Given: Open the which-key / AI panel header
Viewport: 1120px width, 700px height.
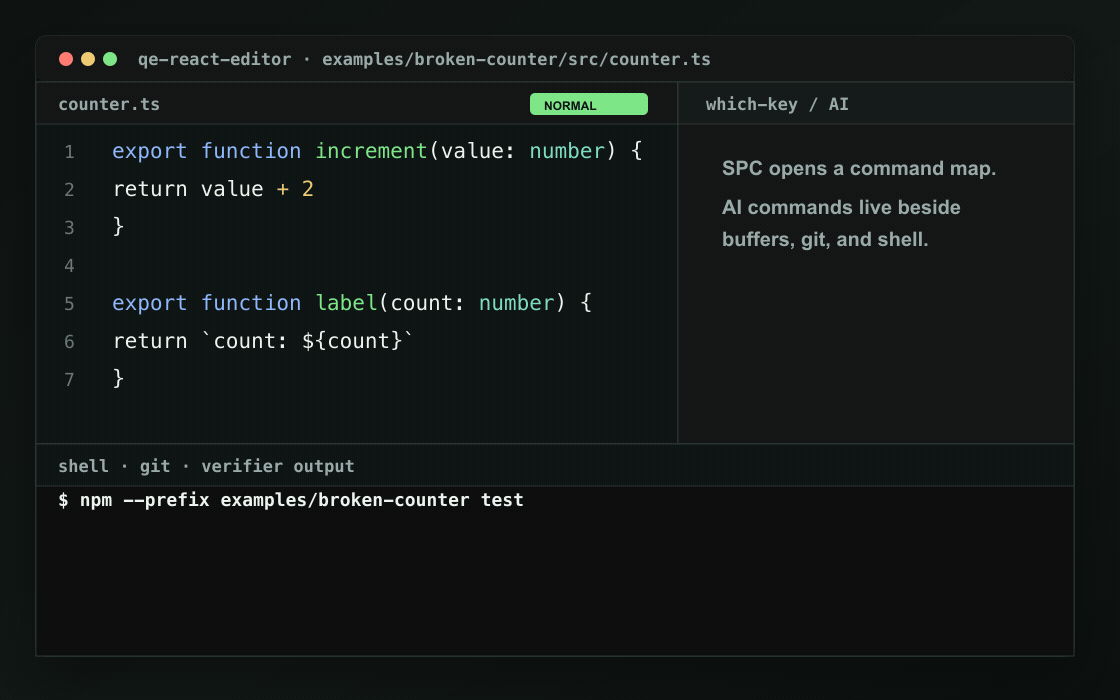Looking at the screenshot, I should [x=777, y=104].
